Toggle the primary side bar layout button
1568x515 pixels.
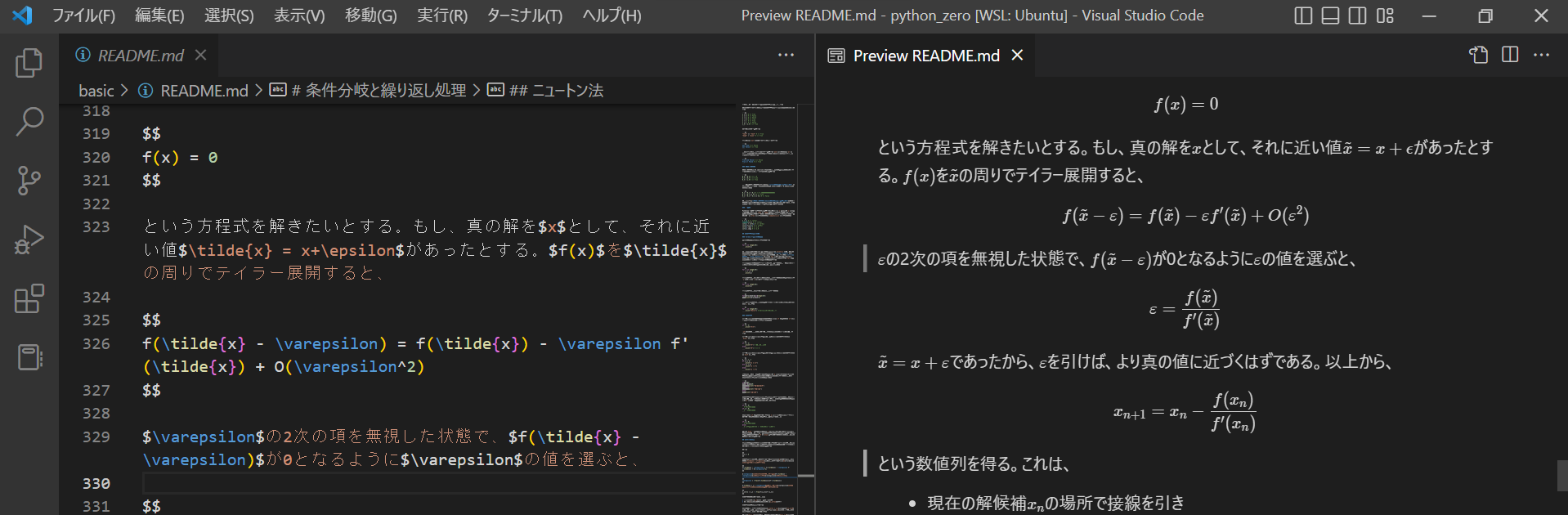click(x=1303, y=16)
